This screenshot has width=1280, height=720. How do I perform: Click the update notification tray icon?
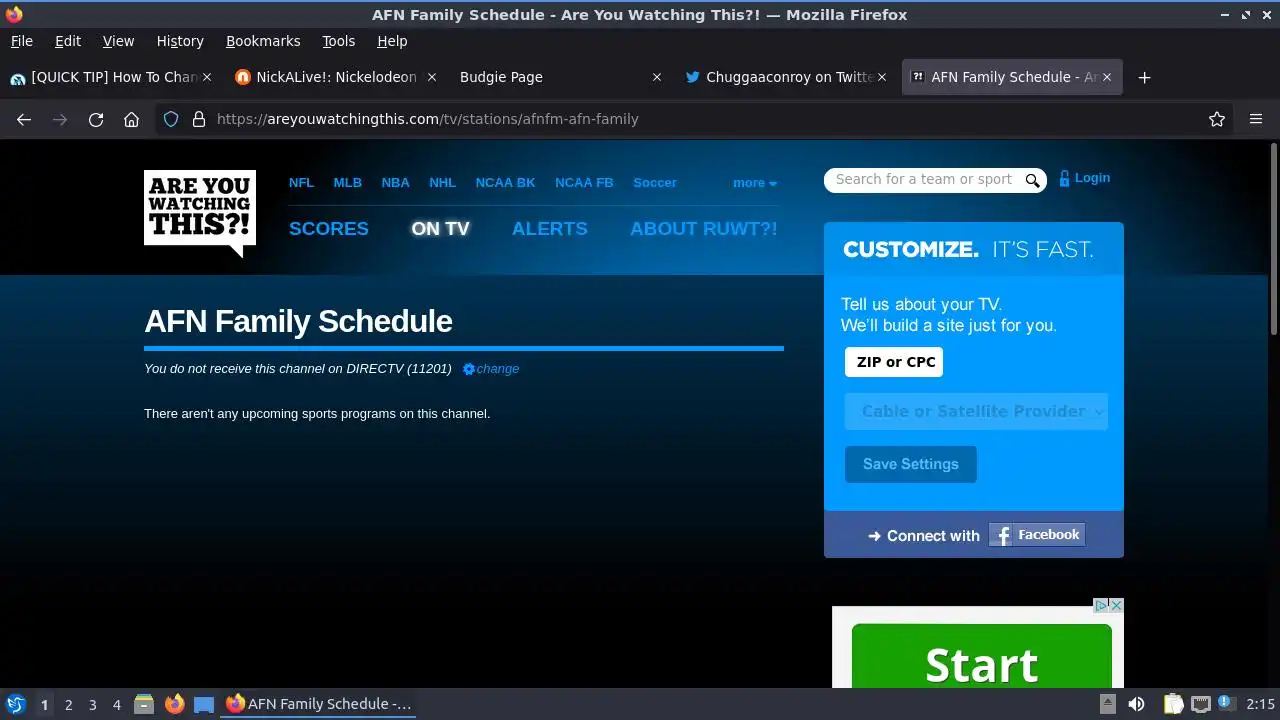[x=1227, y=704]
